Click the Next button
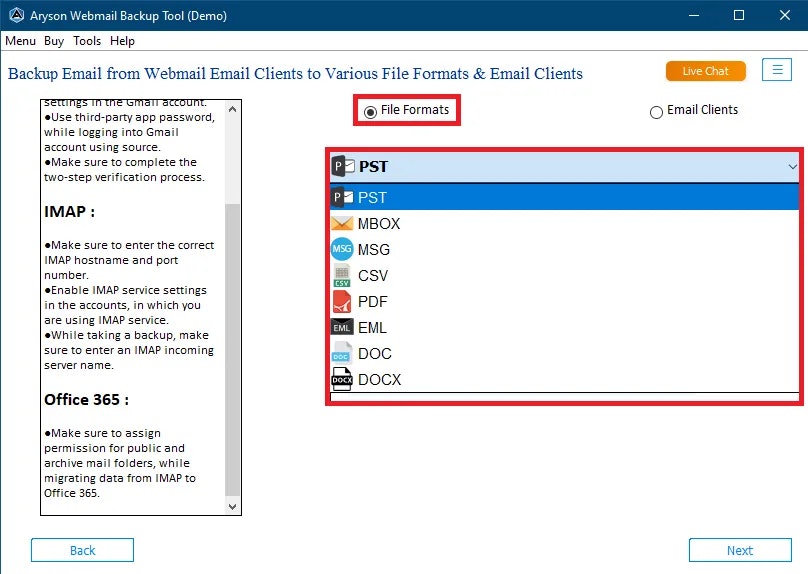Screen dimensions: 808x574 tap(740, 550)
